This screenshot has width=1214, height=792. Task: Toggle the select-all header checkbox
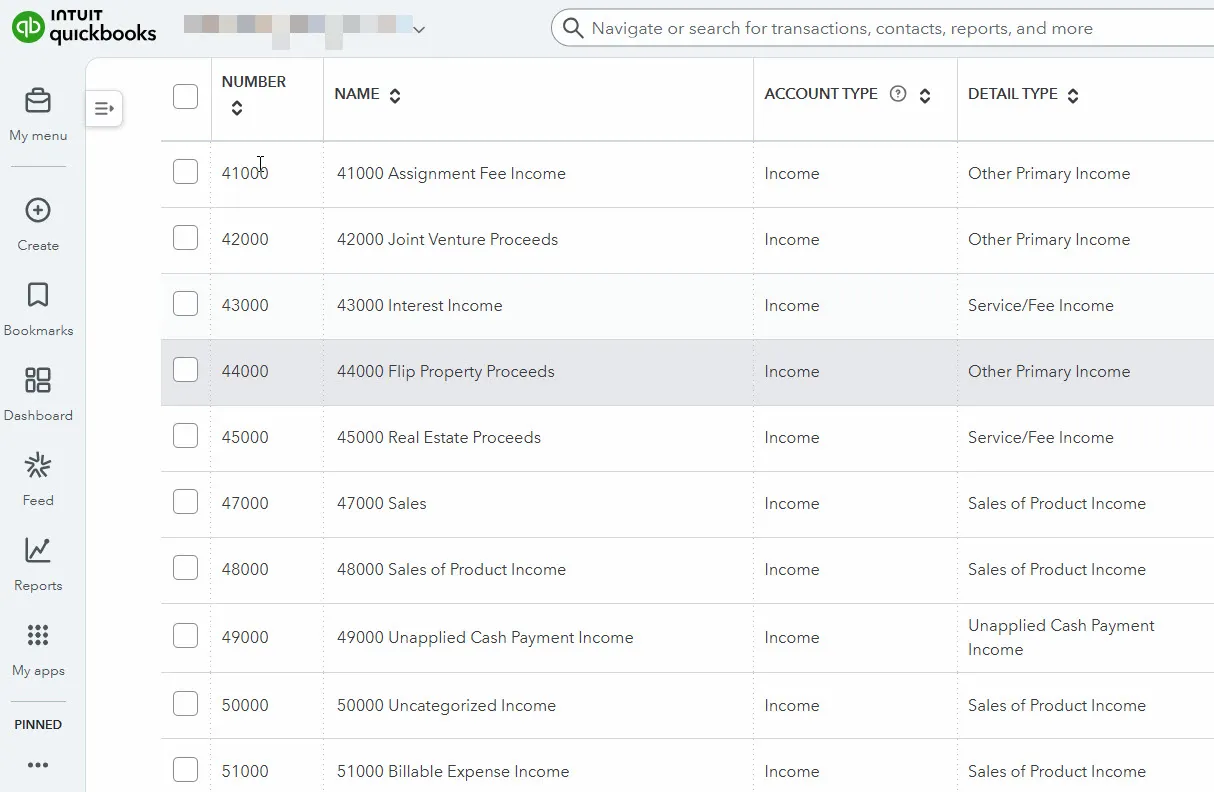[185, 96]
